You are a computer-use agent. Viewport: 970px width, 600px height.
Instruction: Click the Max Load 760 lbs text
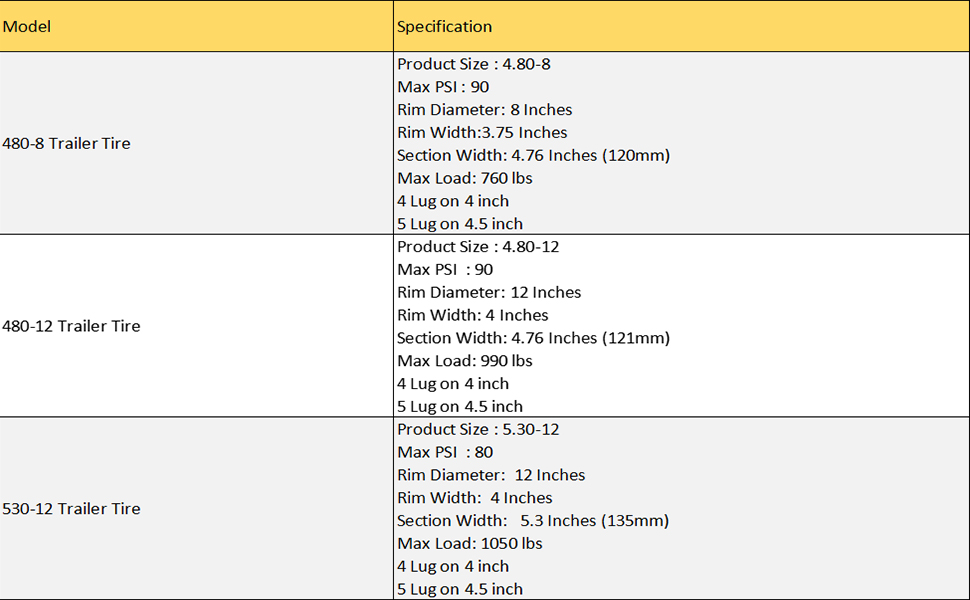point(464,179)
